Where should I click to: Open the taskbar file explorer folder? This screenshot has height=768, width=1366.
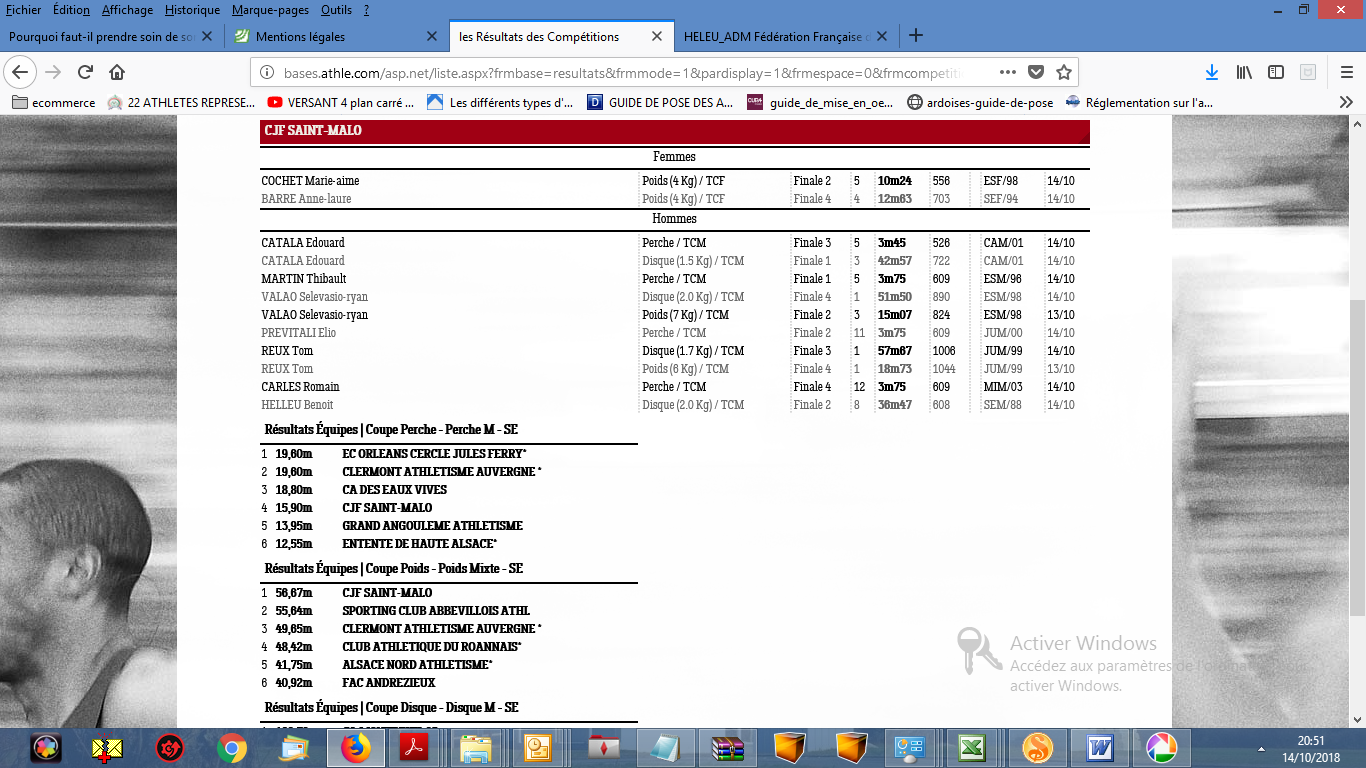[x=476, y=747]
